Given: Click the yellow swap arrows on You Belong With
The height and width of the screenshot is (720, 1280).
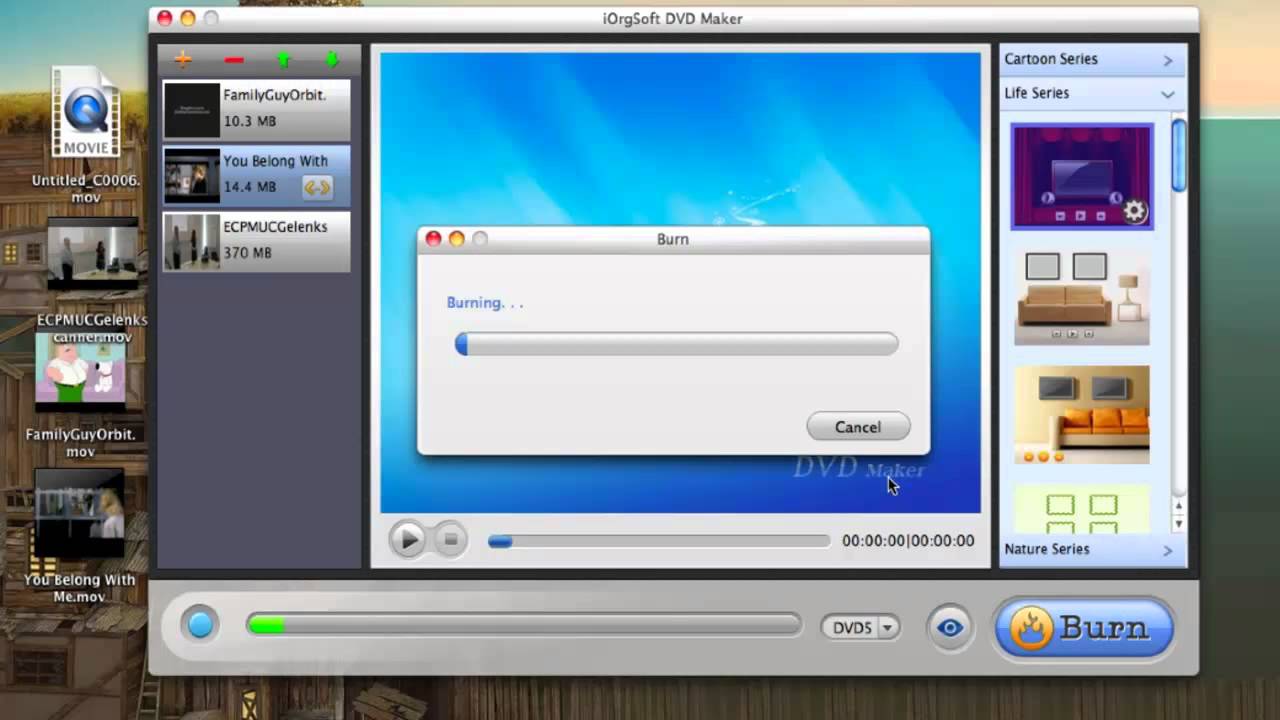Looking at the screenshot, I should [317, 187].
